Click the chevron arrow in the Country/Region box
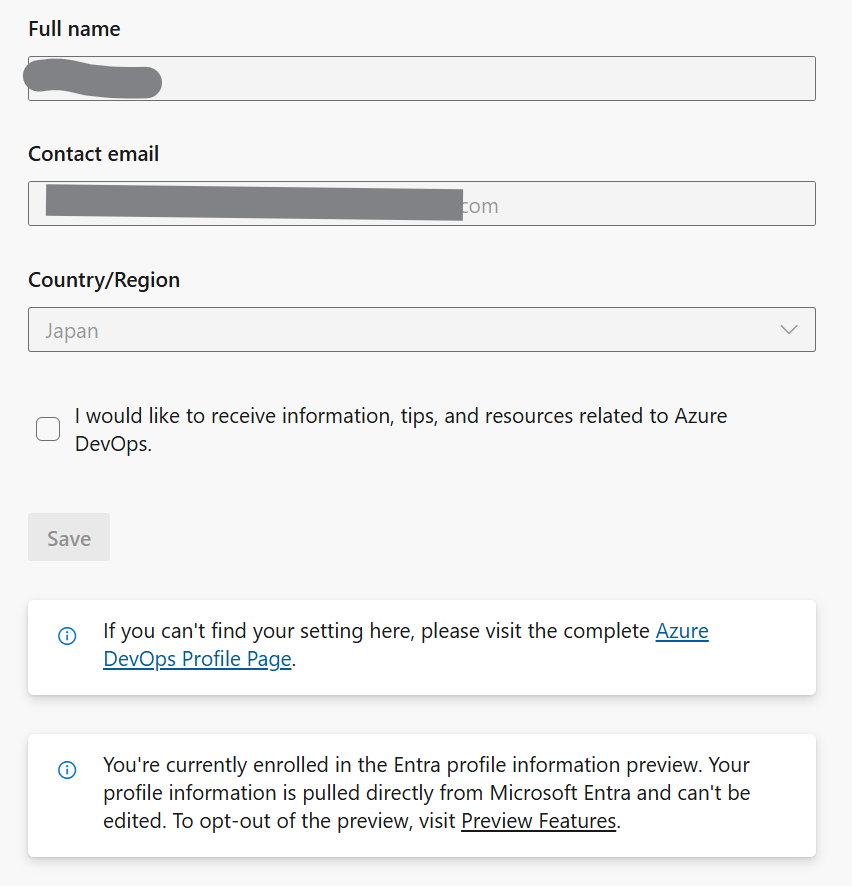The image size is (852, 886). pyautogui.click(x=788, y=330)
